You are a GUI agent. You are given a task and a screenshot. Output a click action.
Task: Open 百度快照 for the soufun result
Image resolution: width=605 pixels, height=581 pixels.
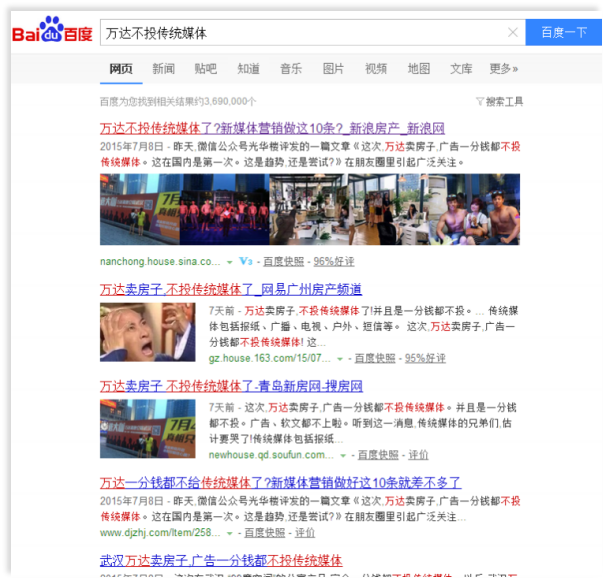(x=378, y=455)
